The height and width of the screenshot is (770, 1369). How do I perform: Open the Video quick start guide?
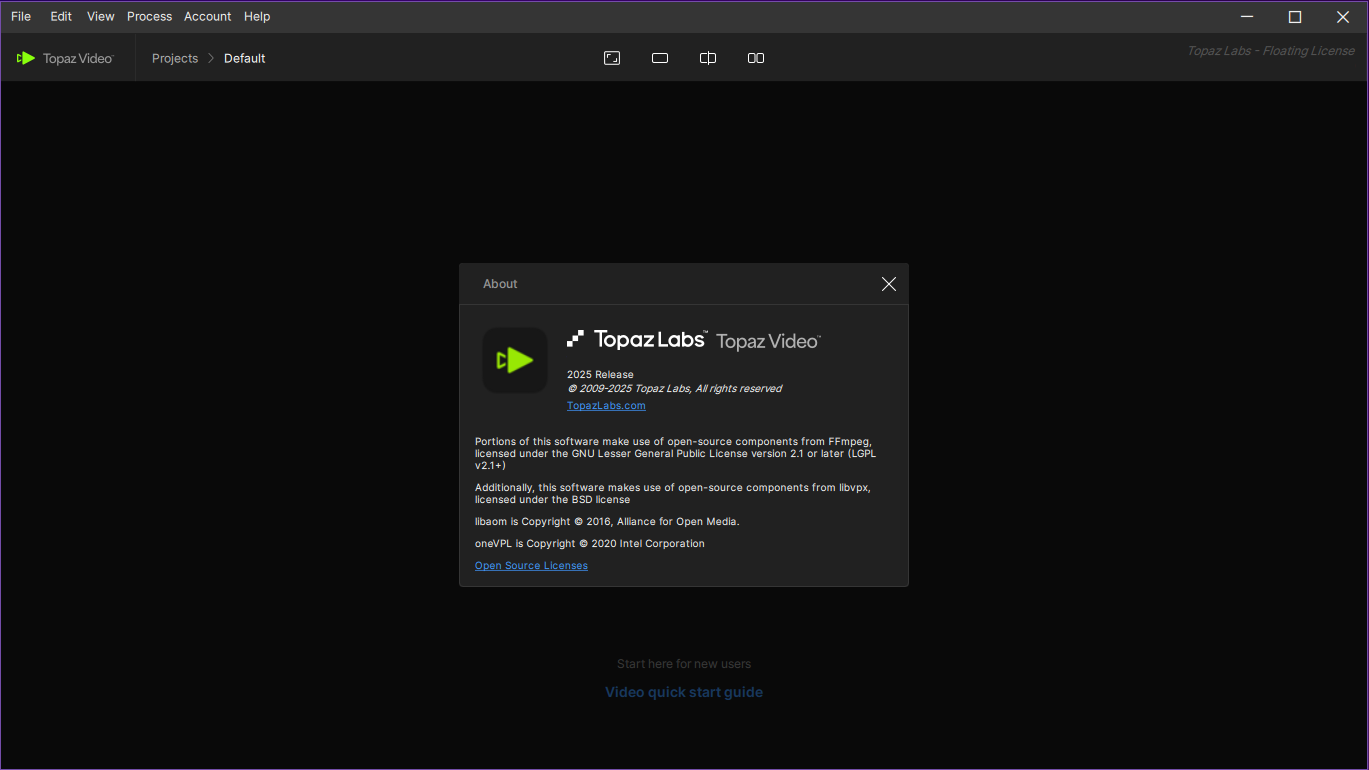684,692
